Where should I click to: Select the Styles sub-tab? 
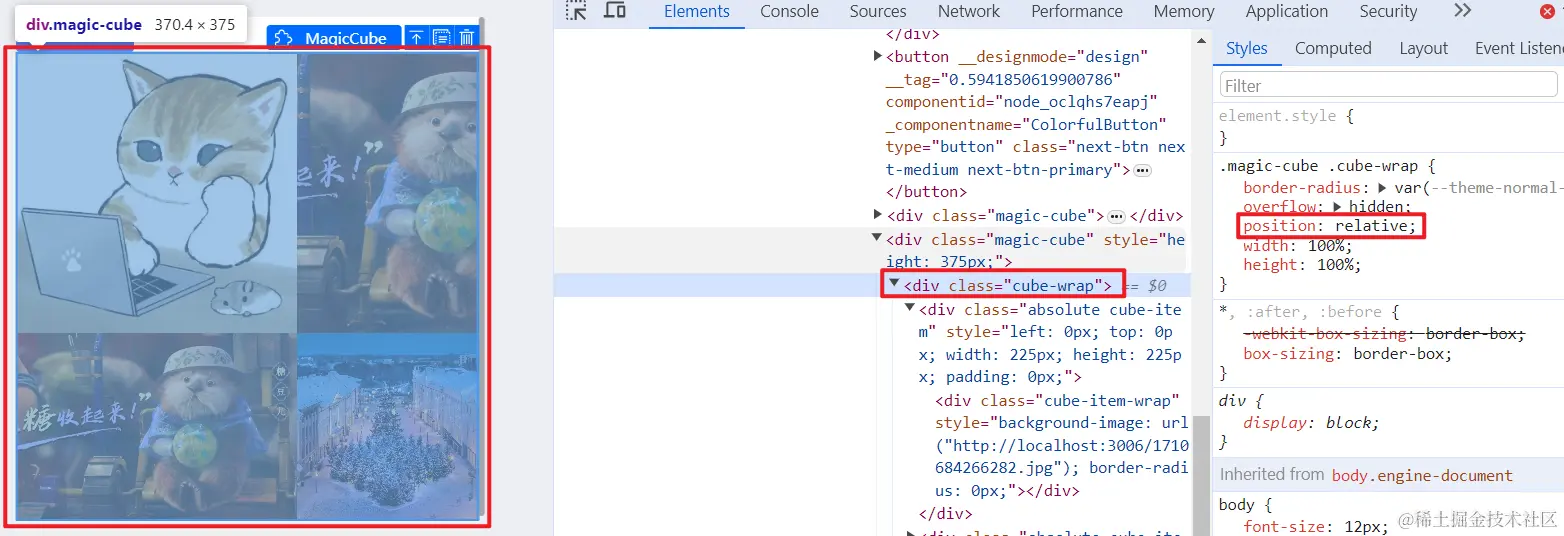click(1247, 48)
